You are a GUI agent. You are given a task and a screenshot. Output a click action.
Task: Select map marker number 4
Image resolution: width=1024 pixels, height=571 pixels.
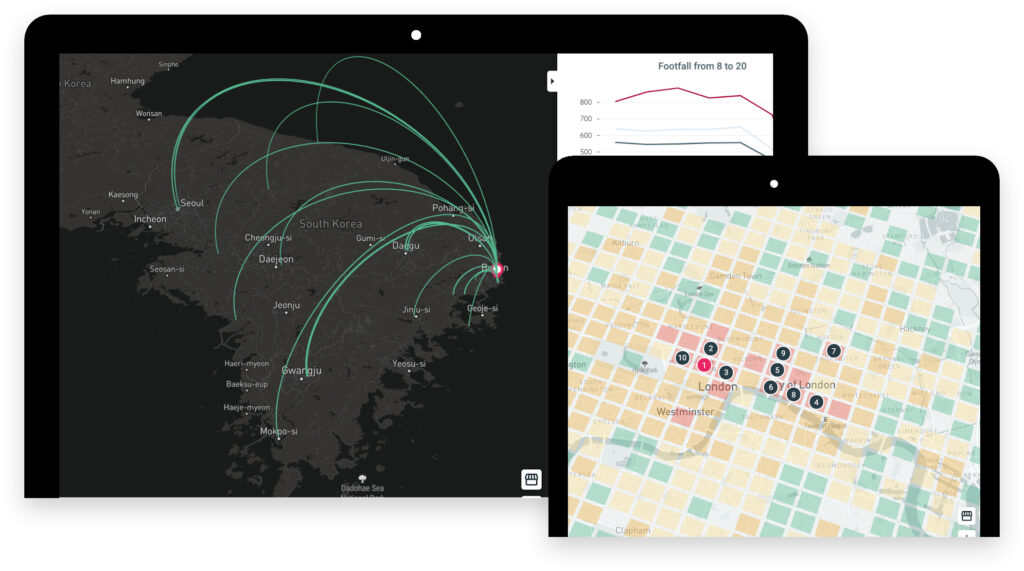[817, 402]
